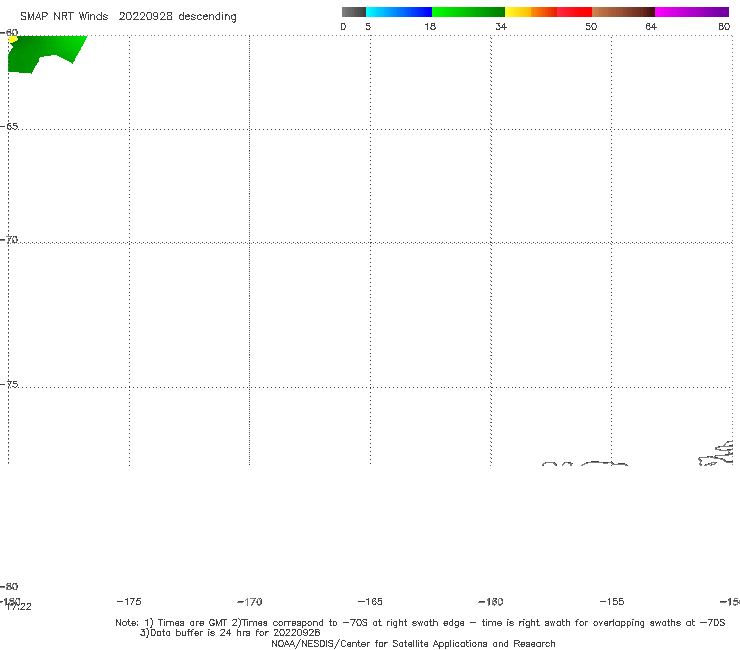Click the longitude label "-165"
The image size is (740, 650).
pos(370,601)
